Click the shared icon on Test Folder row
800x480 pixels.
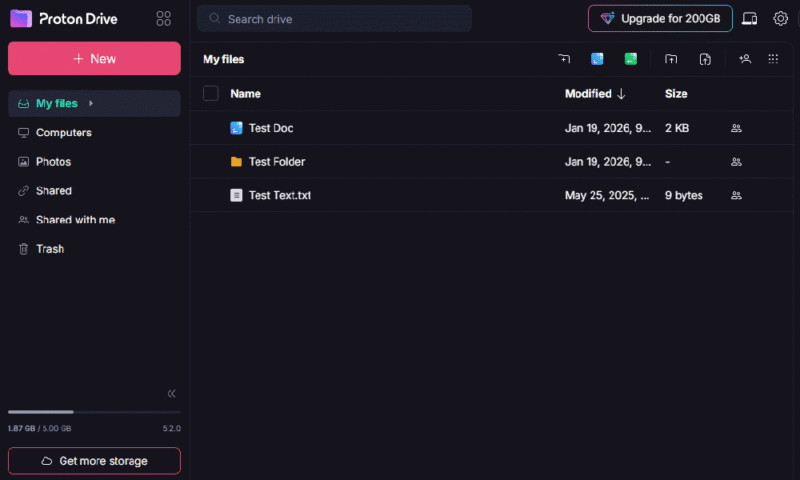click(x=736, y=162)
